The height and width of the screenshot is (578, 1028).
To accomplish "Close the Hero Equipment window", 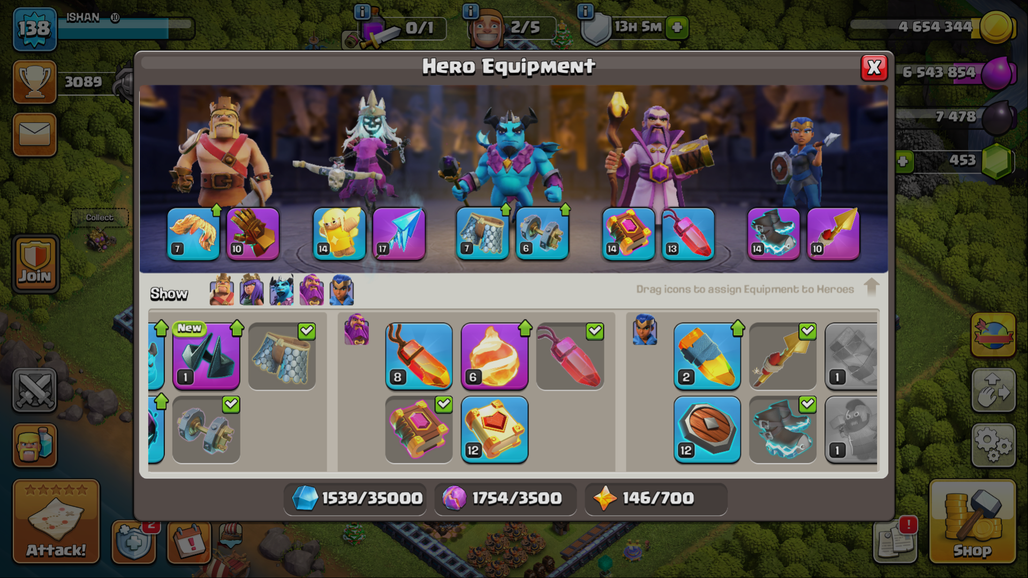I will click(874, 67).
